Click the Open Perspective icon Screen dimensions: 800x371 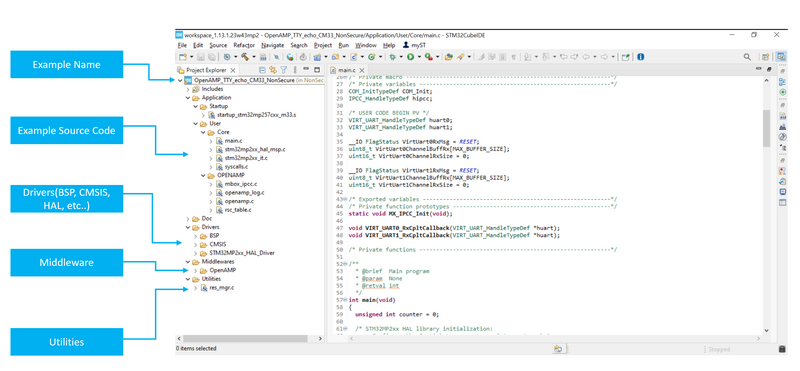766,57
